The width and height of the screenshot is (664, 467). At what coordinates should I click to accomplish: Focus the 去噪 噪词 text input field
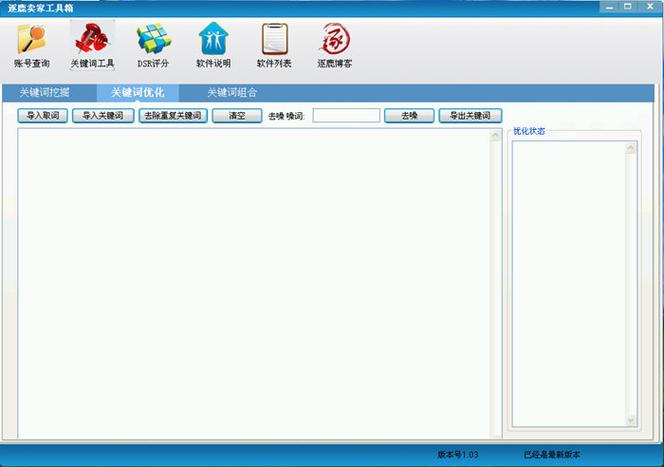[x=346, y=116]
